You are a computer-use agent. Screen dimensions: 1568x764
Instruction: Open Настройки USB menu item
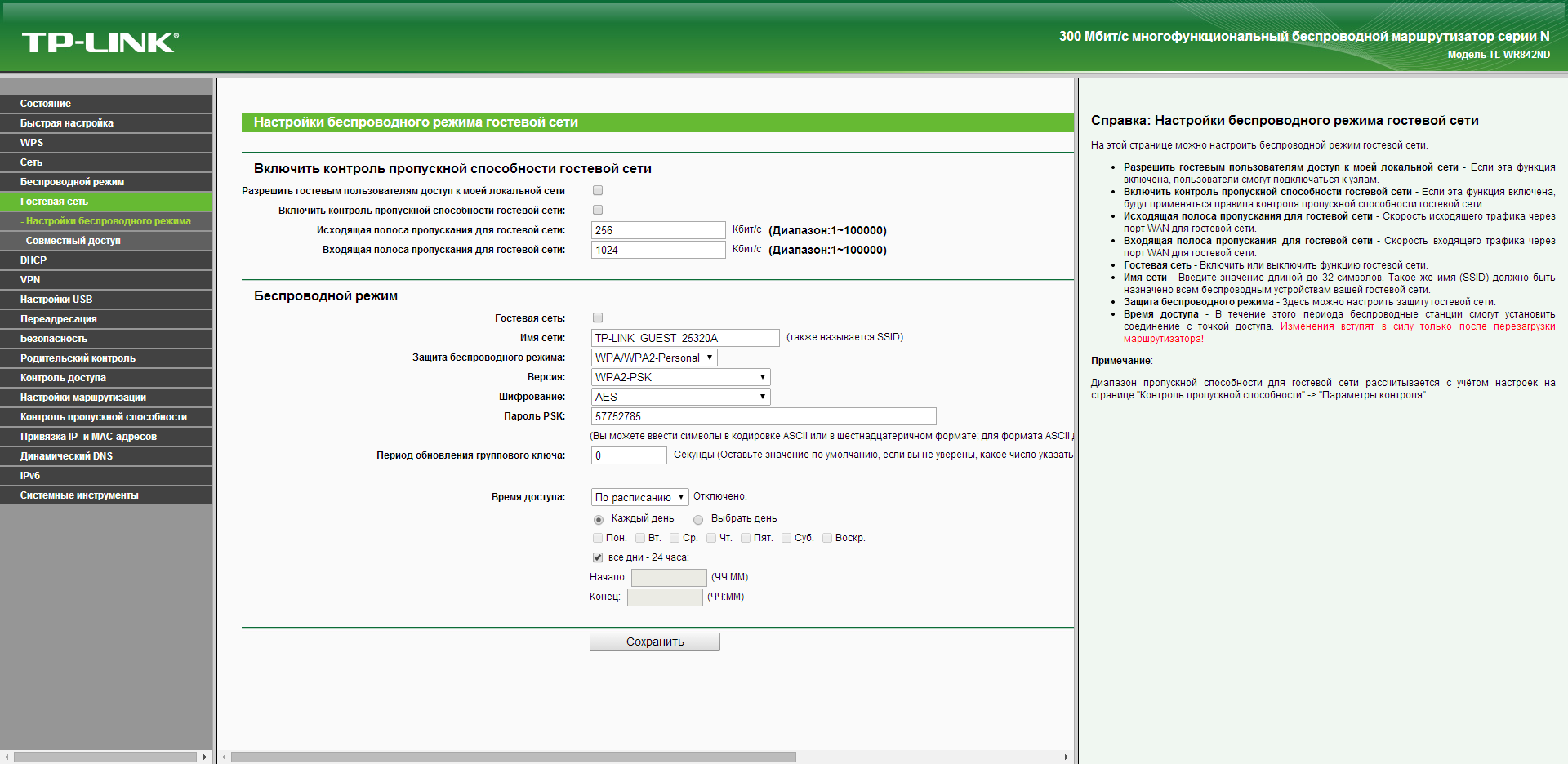(x=106, y=300)
